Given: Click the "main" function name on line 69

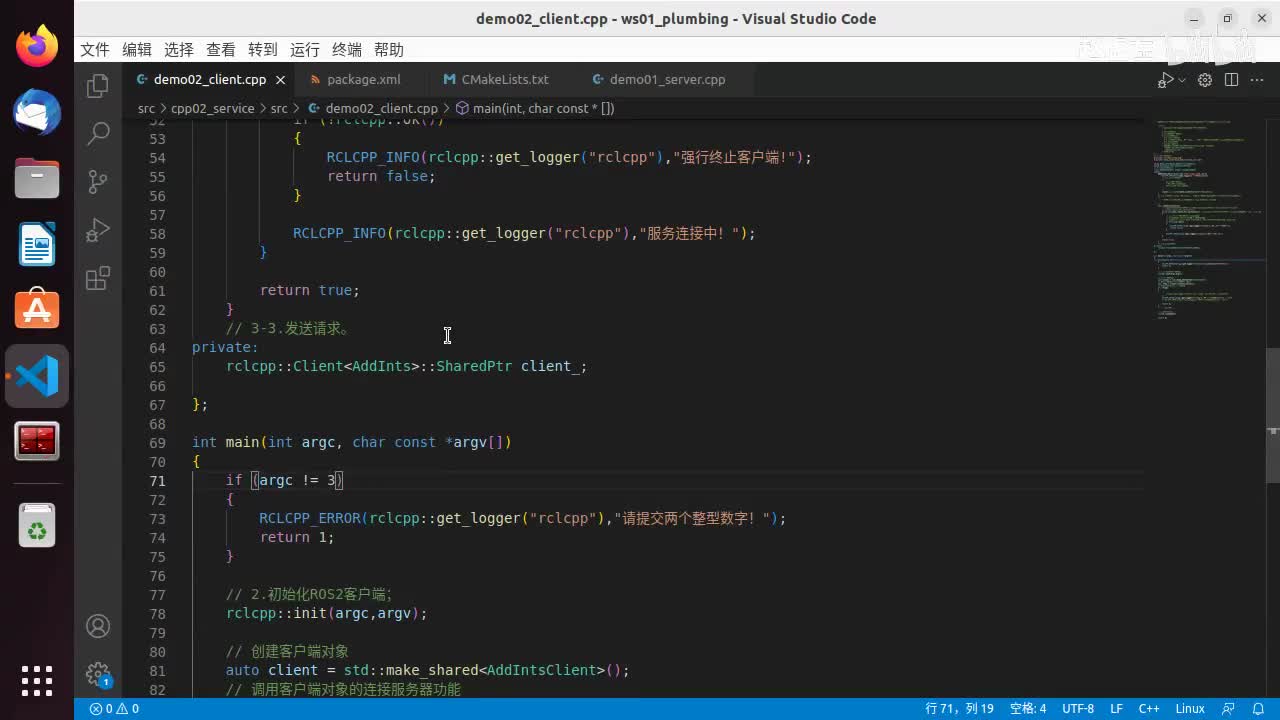Looking at the screenshot, I should 242,442.
